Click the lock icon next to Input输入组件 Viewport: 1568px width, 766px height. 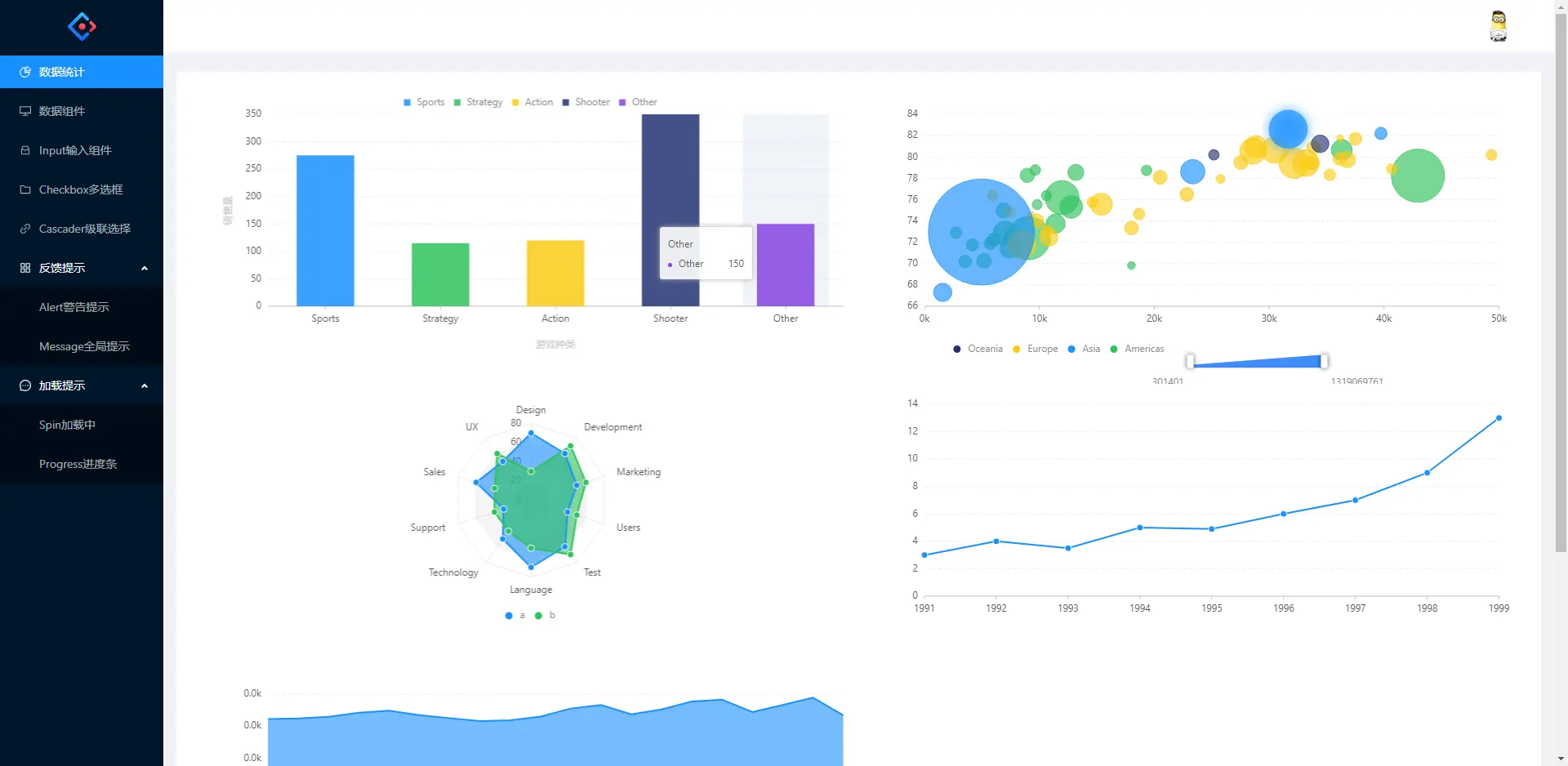click(x=24, y=150)
